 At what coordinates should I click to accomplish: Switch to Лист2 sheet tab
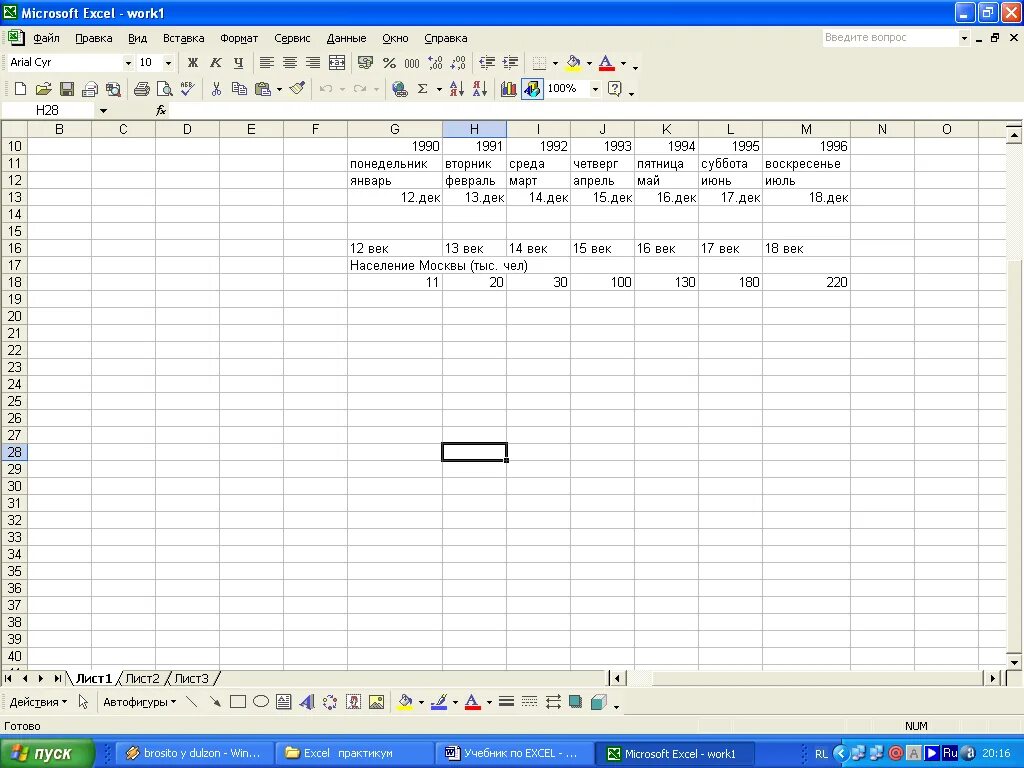(142, 679)
